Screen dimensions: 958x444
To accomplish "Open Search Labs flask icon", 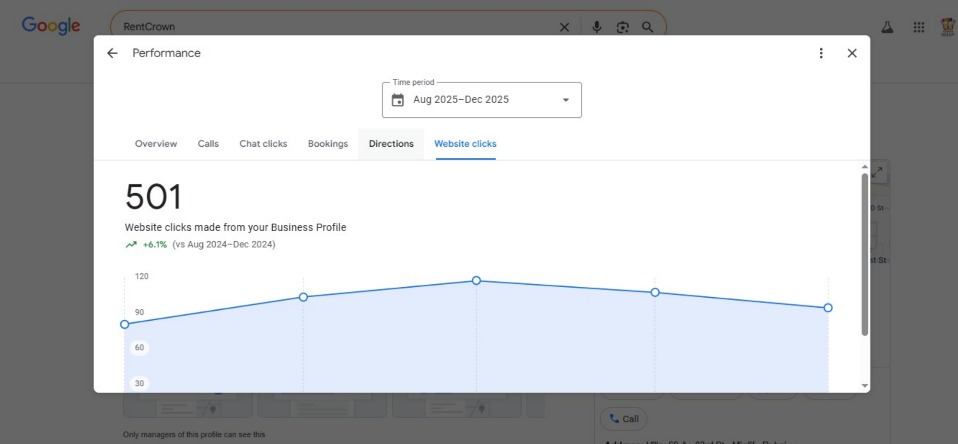I will pos(886,27).
